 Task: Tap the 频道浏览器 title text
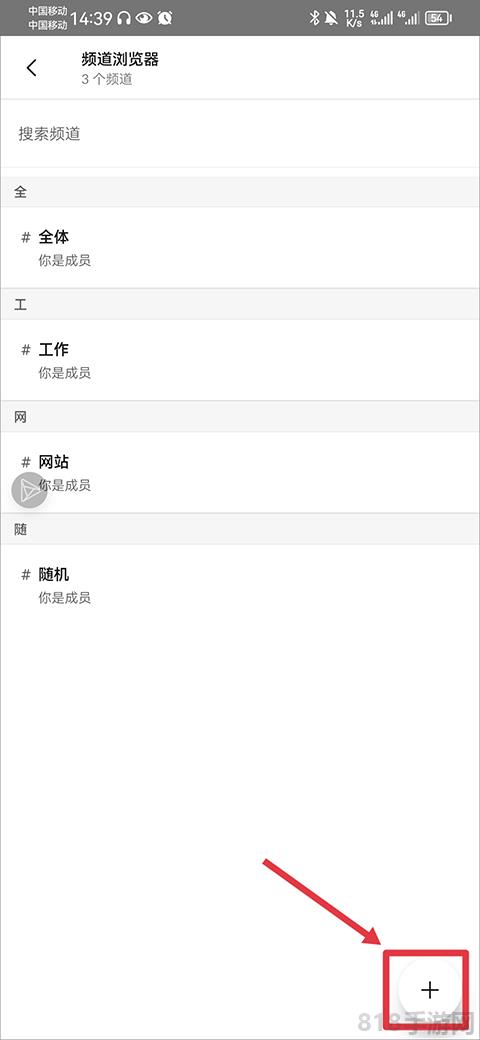120,60
